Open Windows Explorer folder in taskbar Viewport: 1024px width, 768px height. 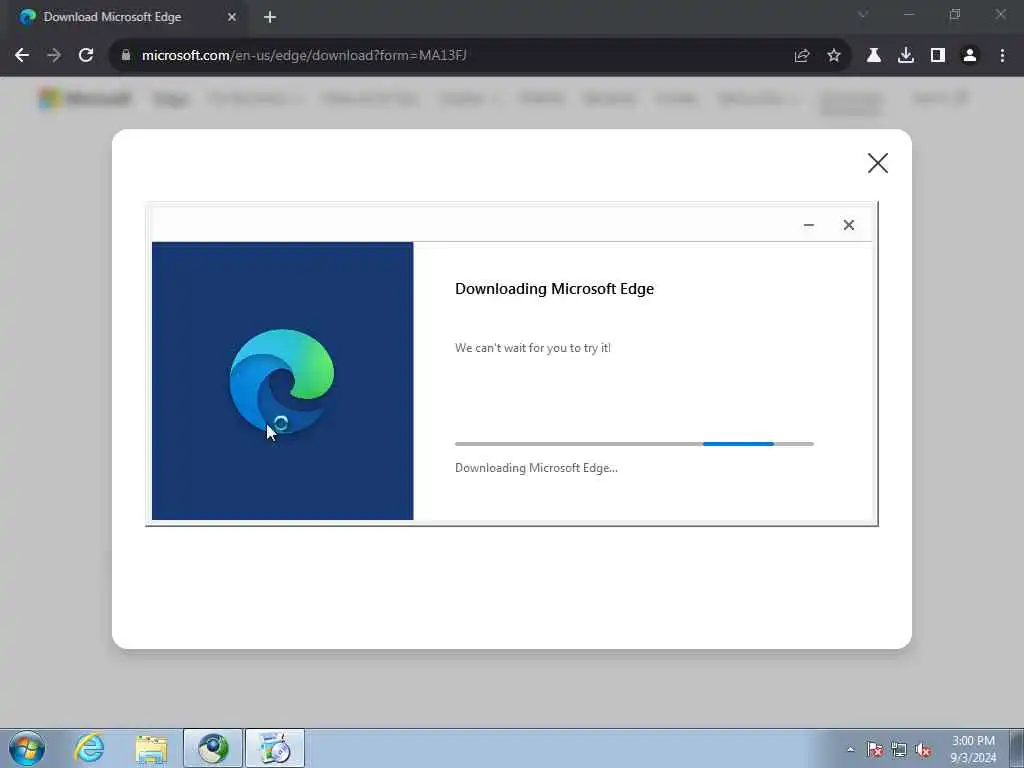tap(152, 748)
